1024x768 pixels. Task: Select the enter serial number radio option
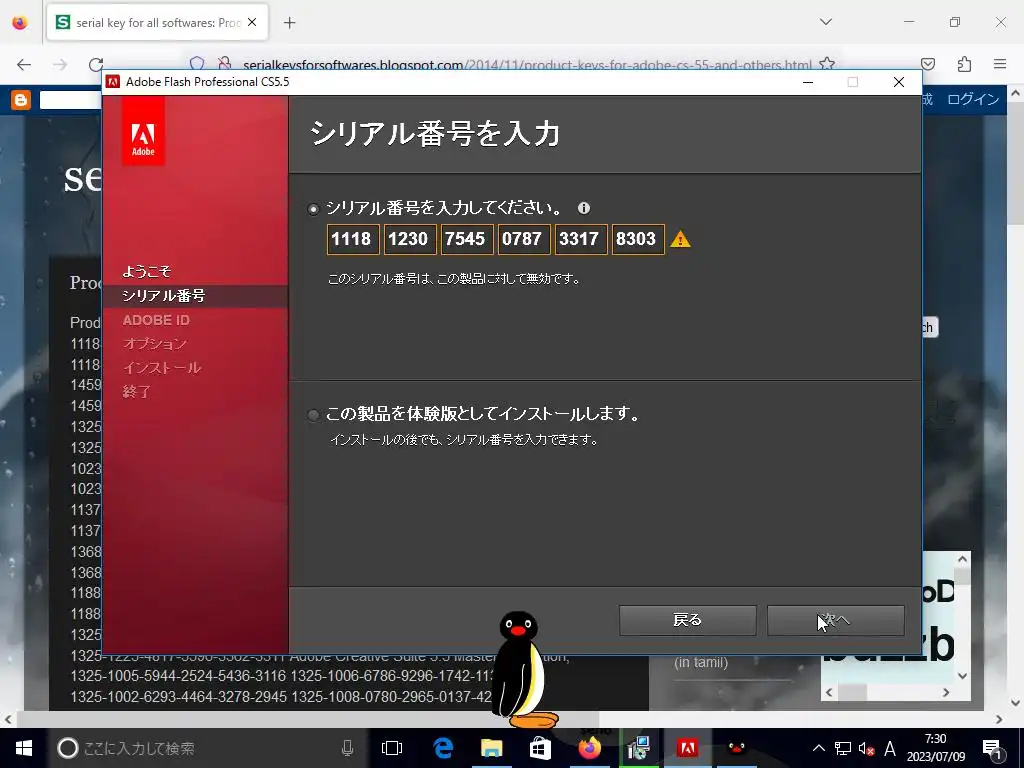313,209
